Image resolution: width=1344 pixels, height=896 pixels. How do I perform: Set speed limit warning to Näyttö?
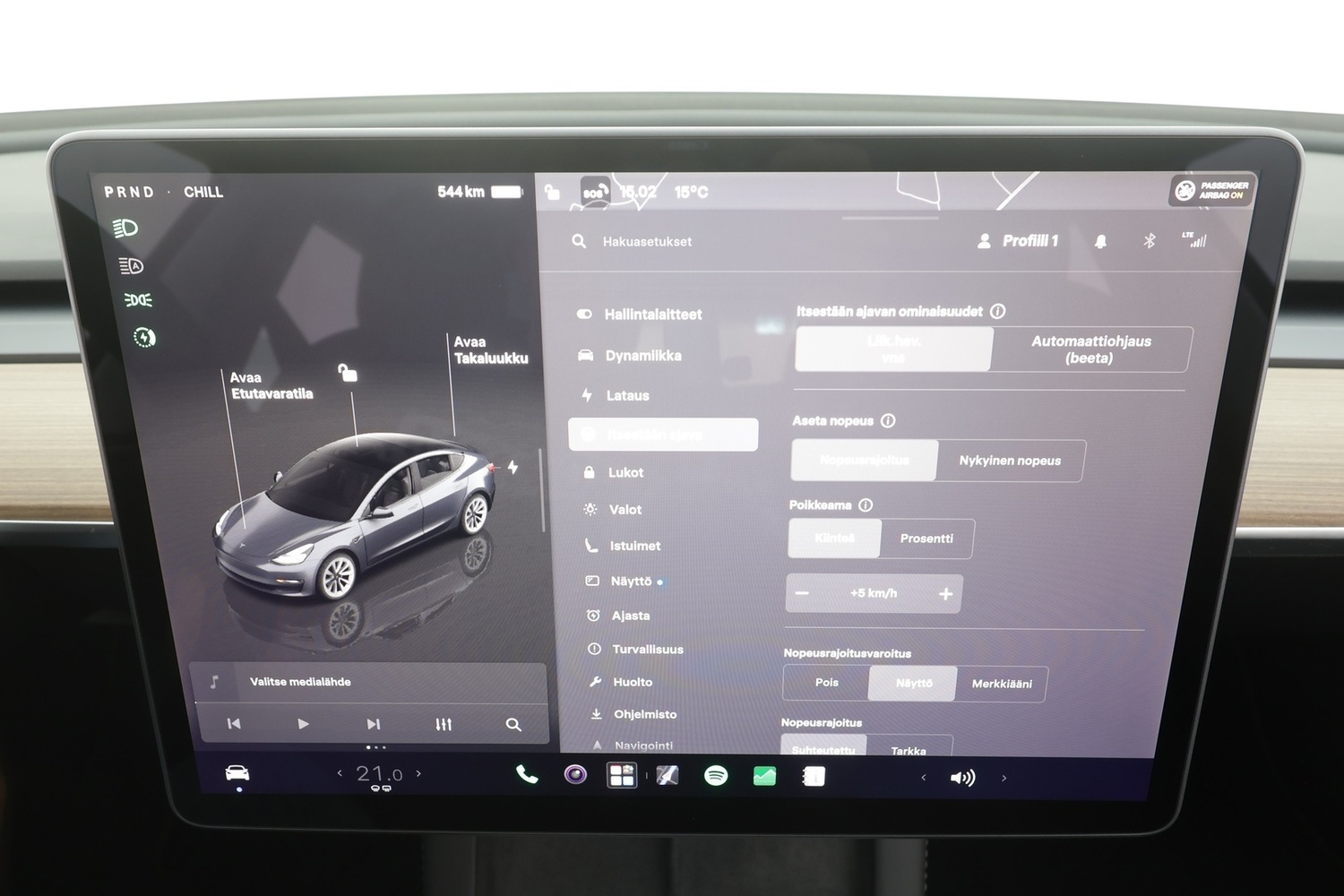pyautogui.click(x=913, y=684)
